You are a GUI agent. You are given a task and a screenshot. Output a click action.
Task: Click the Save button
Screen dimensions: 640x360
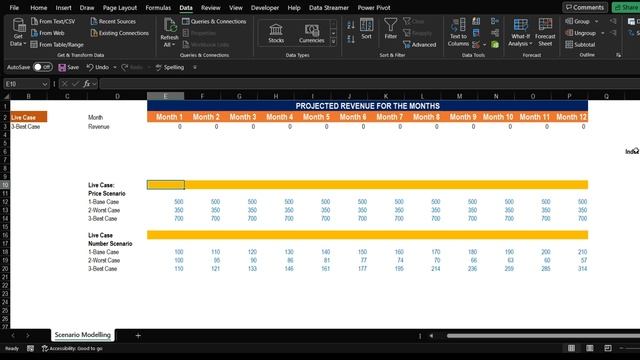(69, 67)
